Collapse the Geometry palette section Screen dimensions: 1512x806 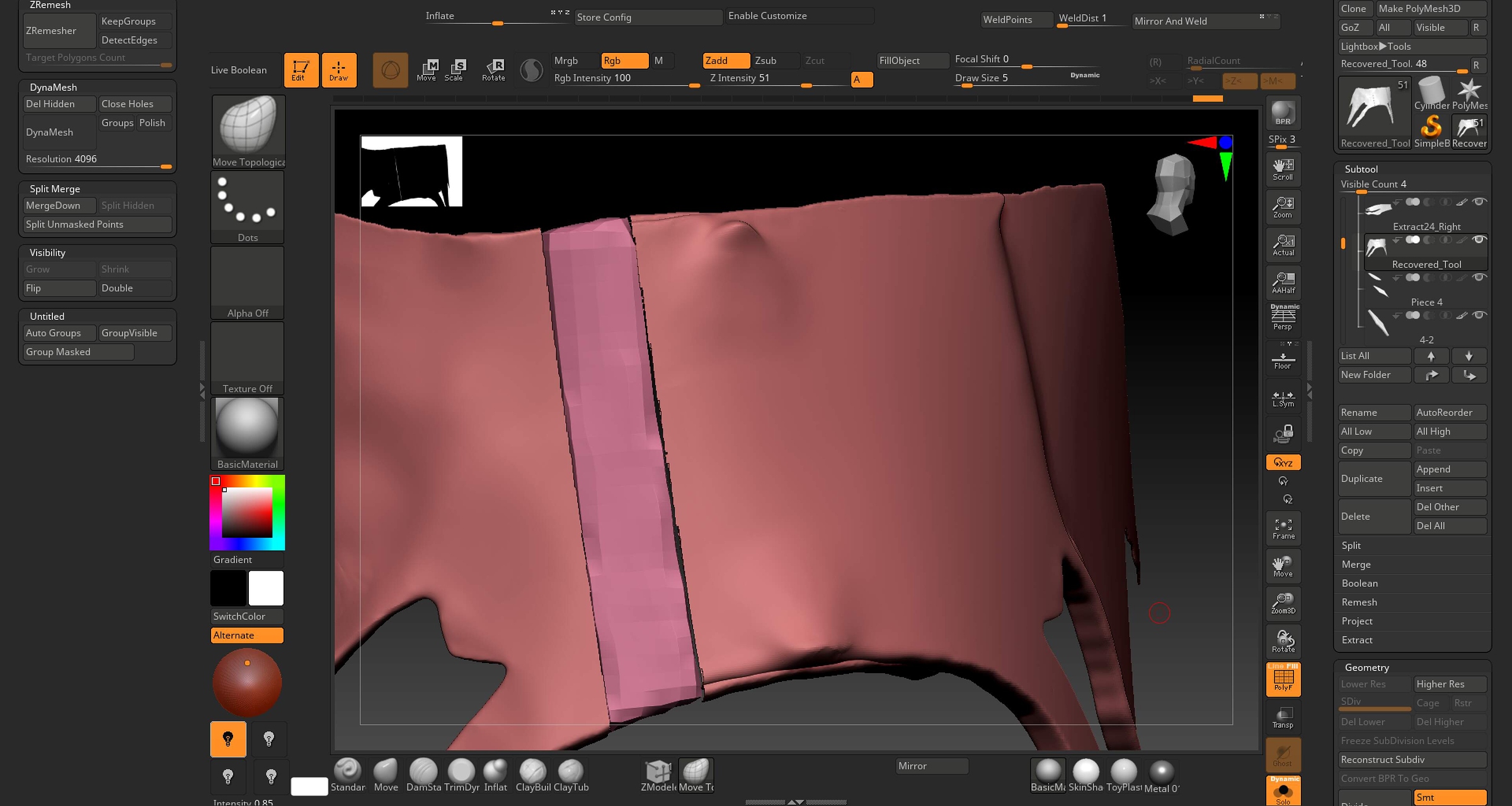[x=1366, y=667]
